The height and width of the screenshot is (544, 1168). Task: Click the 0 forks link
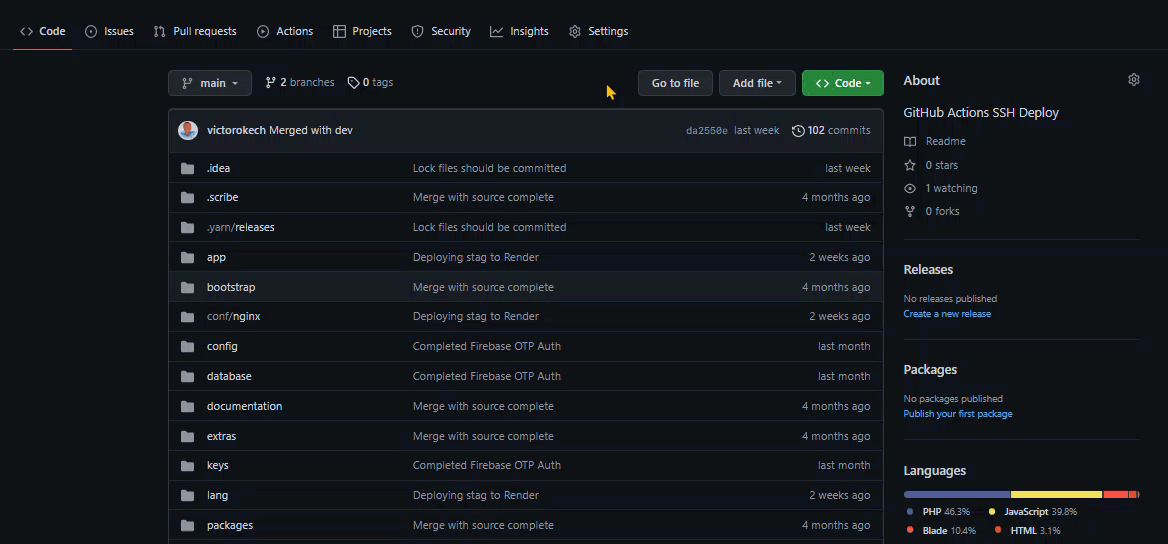932,212
